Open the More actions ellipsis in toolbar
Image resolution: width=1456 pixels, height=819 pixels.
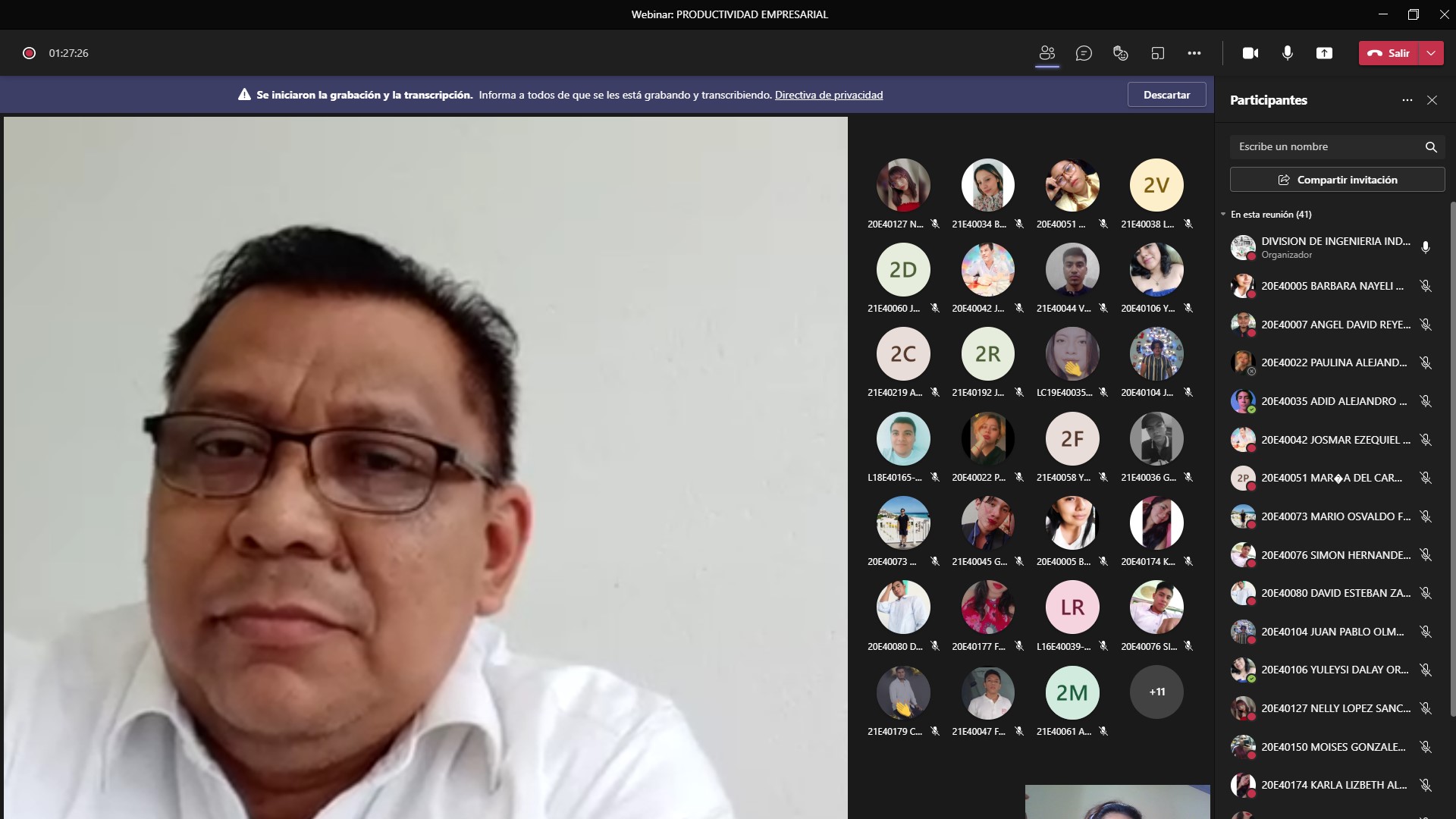coord(1194,53)
